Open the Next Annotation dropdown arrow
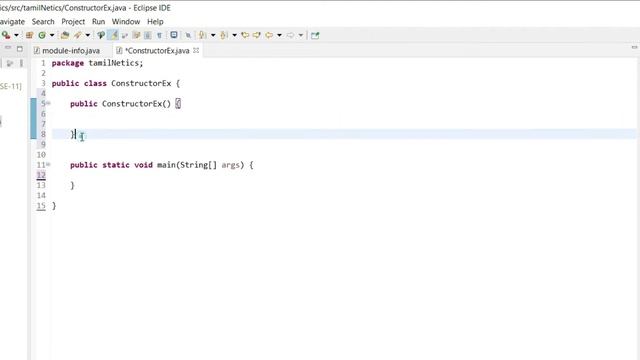640x360 pixels. [213, 35]
